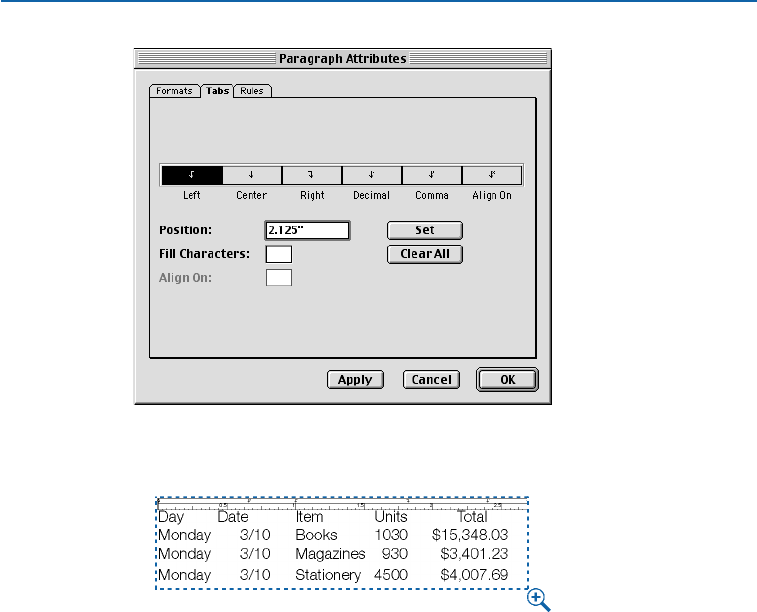Select the Decimal tab alignment icon
Screen dimensions: 757x612
click(372, 175)
